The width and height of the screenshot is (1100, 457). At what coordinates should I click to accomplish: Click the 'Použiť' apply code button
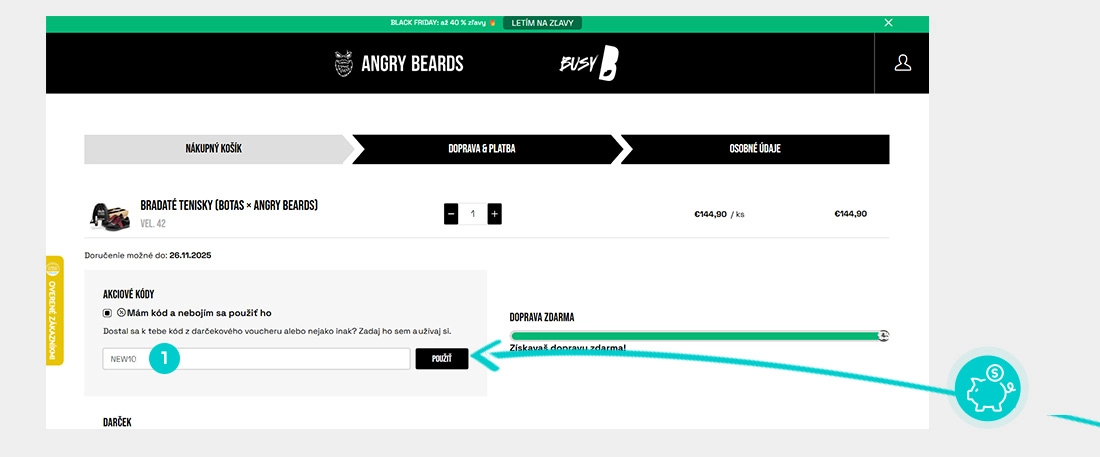point(441,358)
